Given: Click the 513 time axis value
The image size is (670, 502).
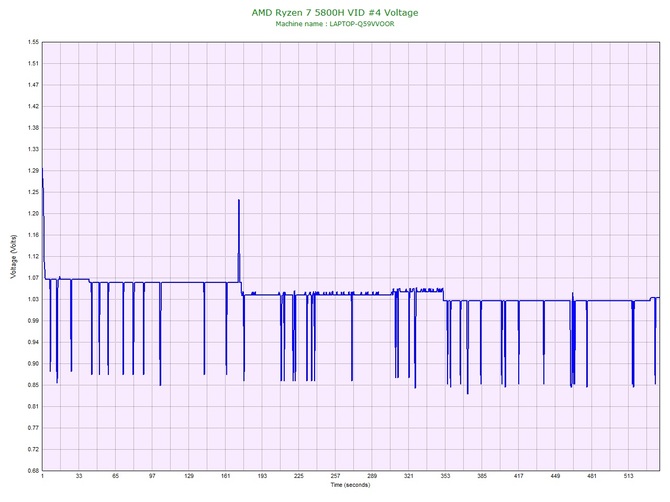Looking at the screenshot, I should click(x=628, y=476).
